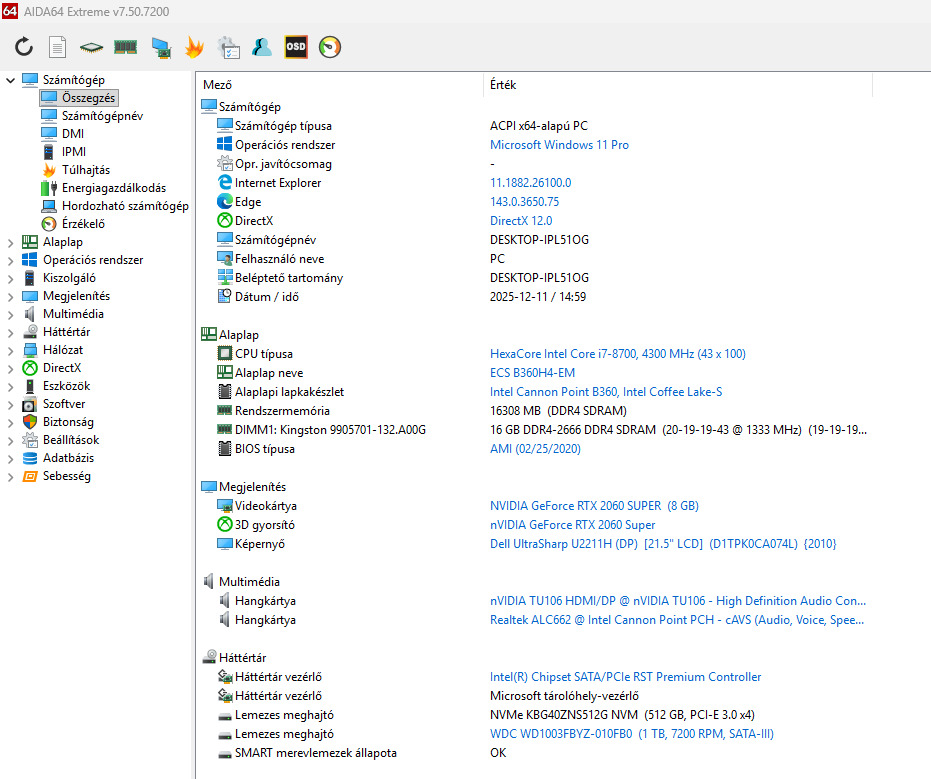Select the Számítógépnév row in the list
931x779 pixels.
tap(534, 240)
